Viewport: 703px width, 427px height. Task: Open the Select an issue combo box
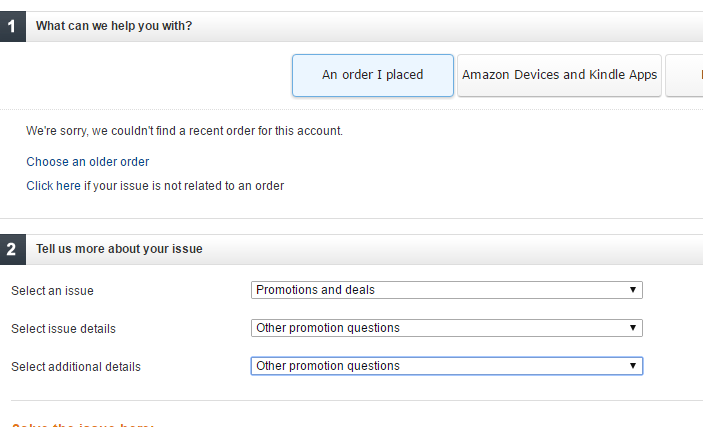[445, 290]
